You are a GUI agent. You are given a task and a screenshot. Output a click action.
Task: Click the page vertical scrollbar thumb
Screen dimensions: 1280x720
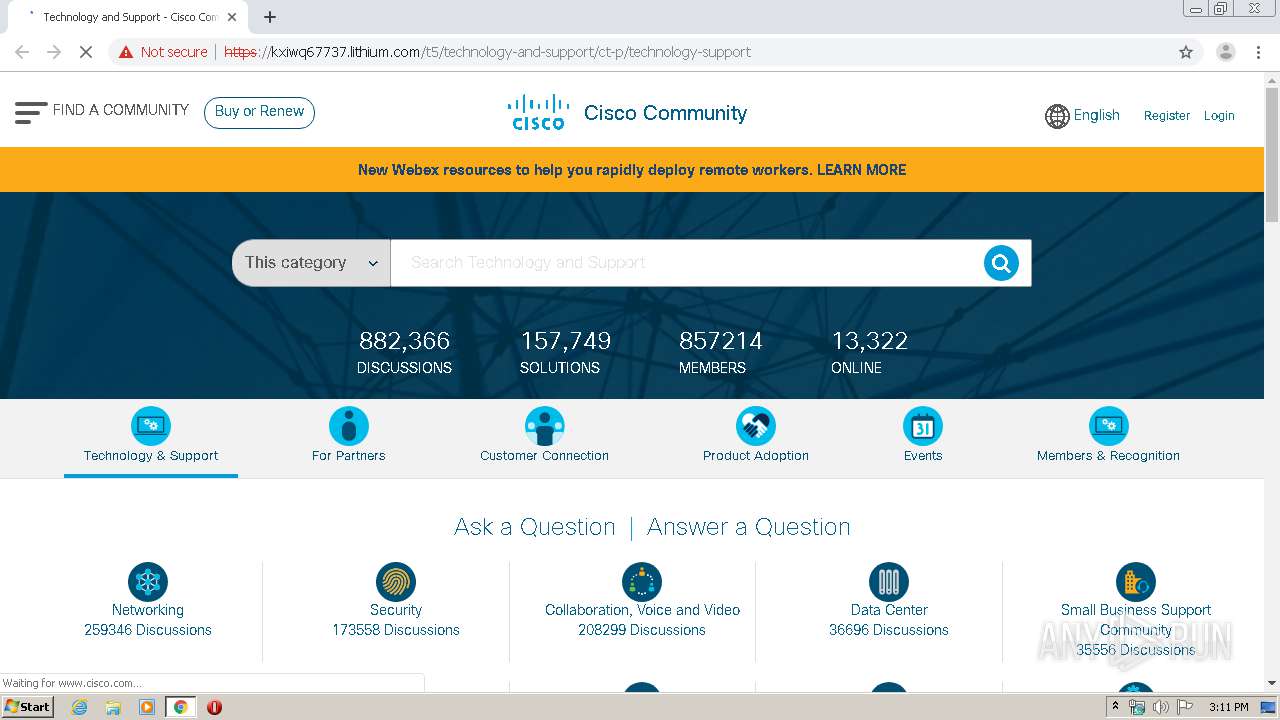[1272, 155]
